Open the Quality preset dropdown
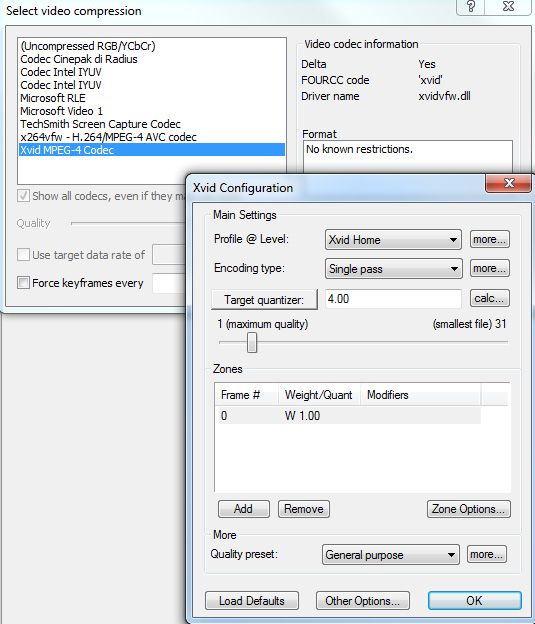The width and height of the screenshot is (535, 624). pos(391,555)
